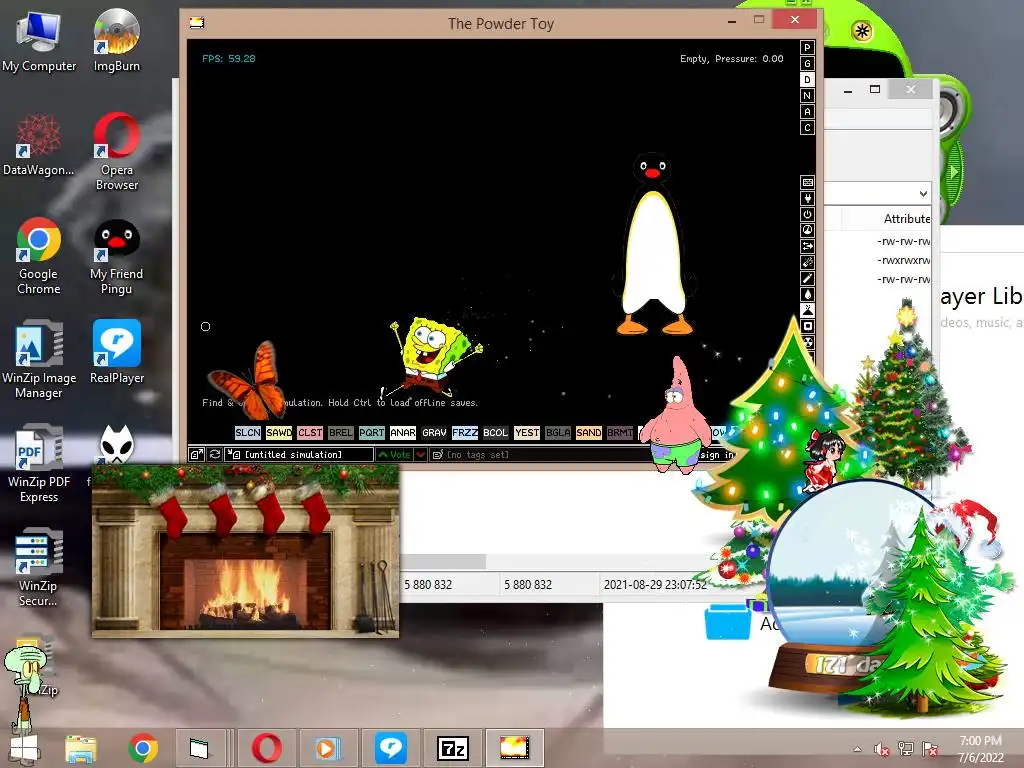This screenshot has height=768, width=1024.
Task: Select the A display mode button
Action: (807, 112)
